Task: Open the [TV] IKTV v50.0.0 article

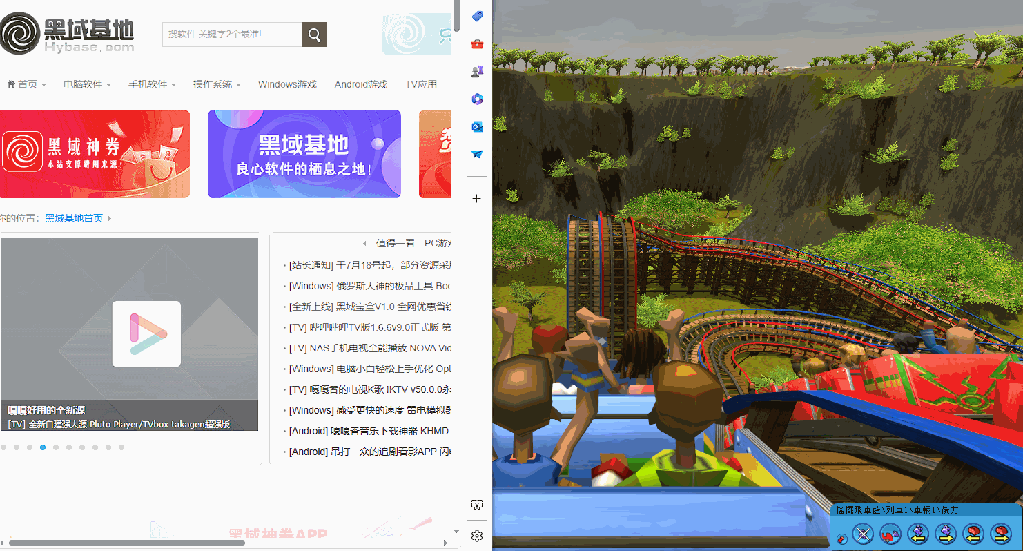Action: pyautogui.click(x=369, y=390)
